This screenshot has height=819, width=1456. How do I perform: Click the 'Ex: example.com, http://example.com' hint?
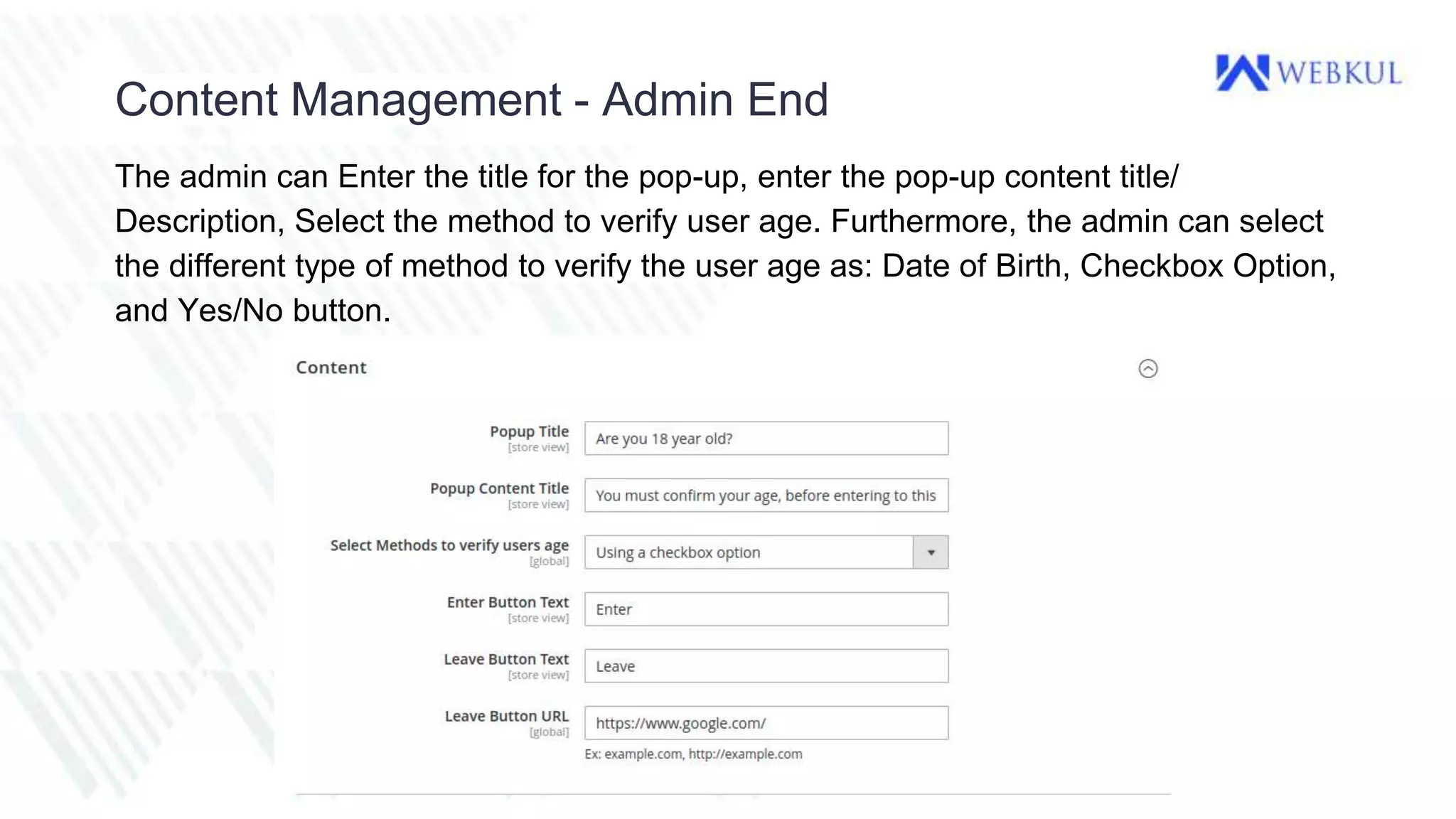pyautogui.click(x=693, y=754)
